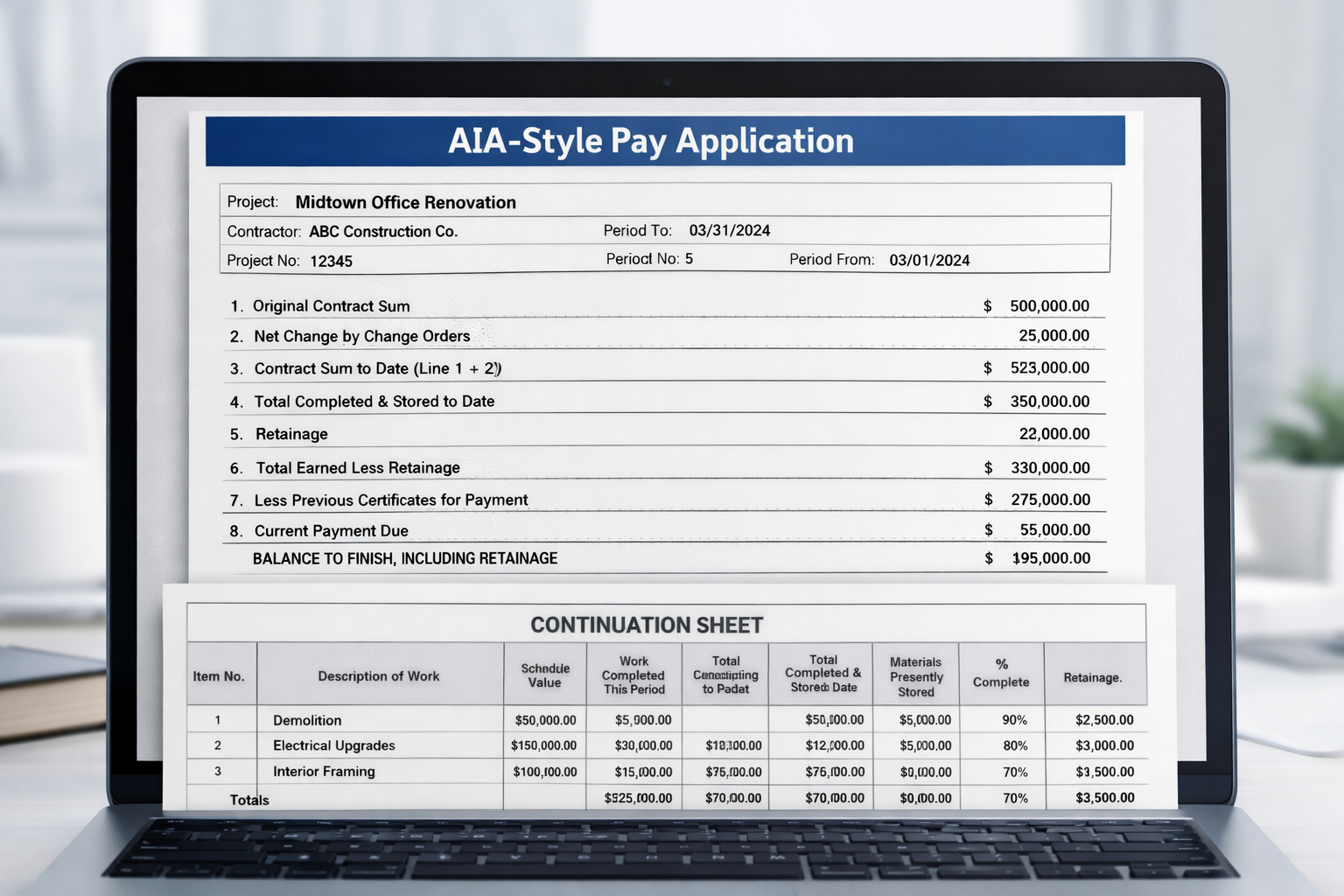Click the Period From date 03/01/2024

click(x=930, y=260)
